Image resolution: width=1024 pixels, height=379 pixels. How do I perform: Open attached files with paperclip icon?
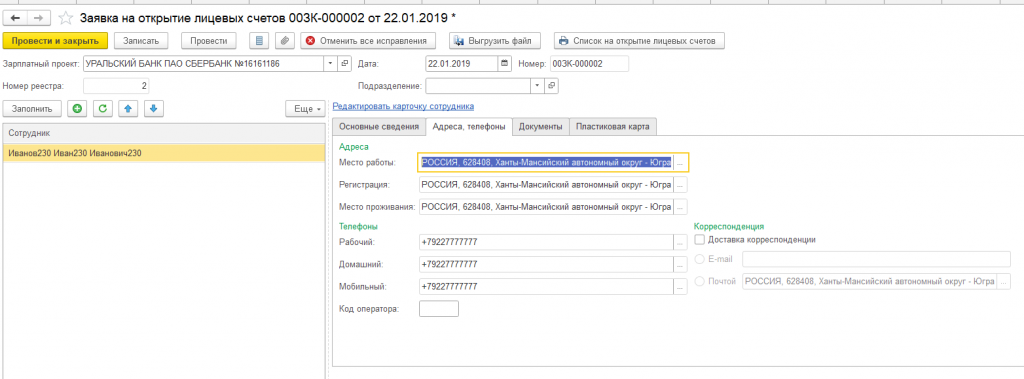[x=284, y=41]
